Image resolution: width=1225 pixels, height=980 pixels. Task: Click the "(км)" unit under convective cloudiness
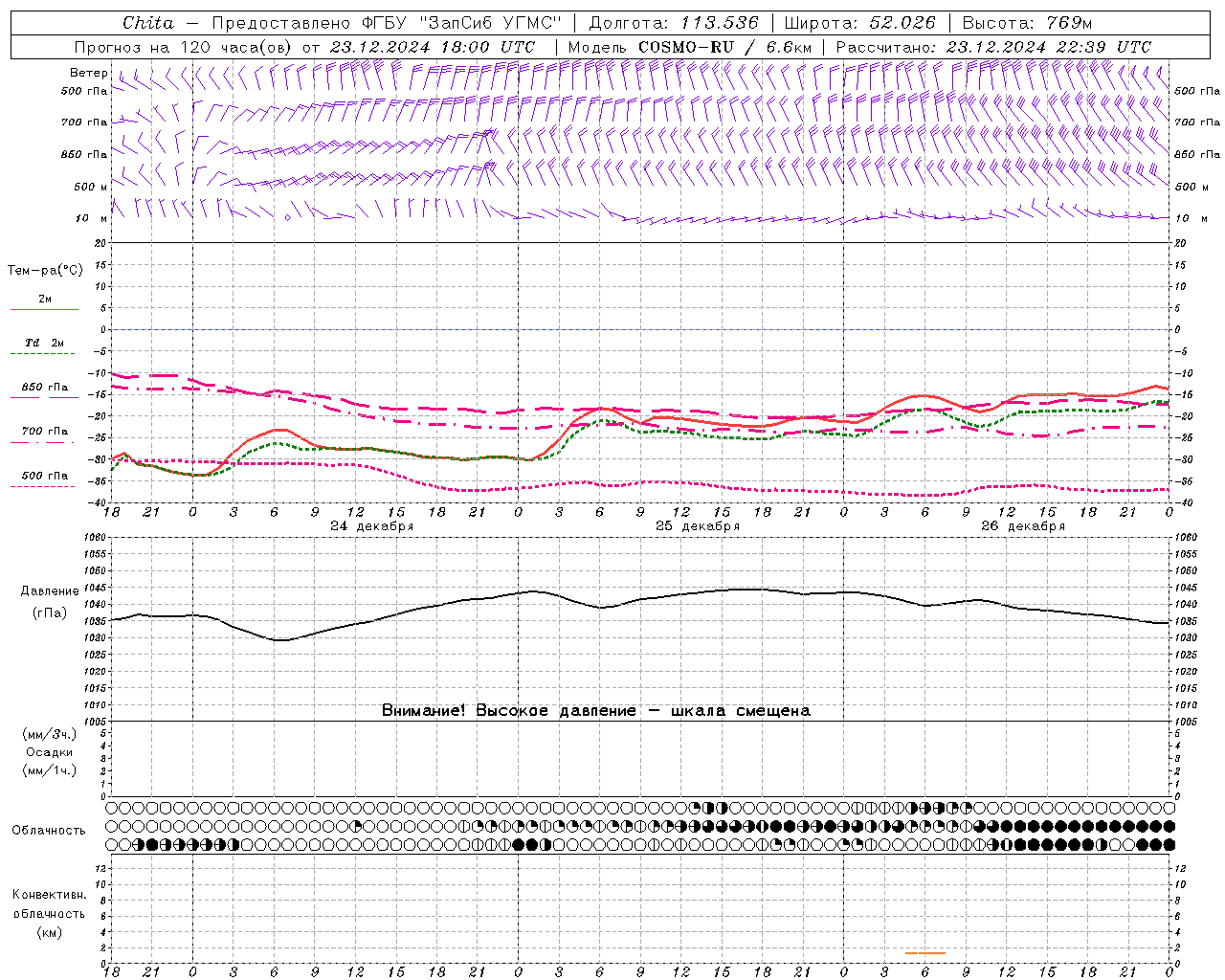[x=50, y=932]
